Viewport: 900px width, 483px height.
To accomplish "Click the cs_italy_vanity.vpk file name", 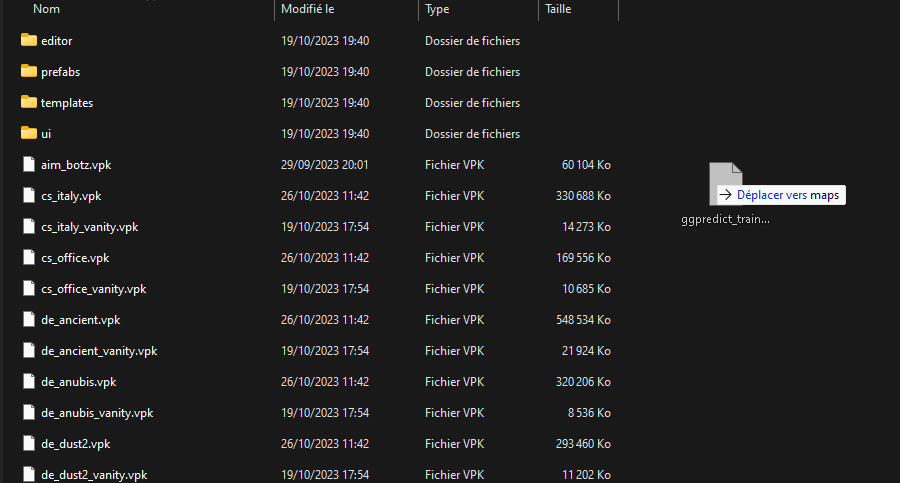I will click(x=89, y=227).
